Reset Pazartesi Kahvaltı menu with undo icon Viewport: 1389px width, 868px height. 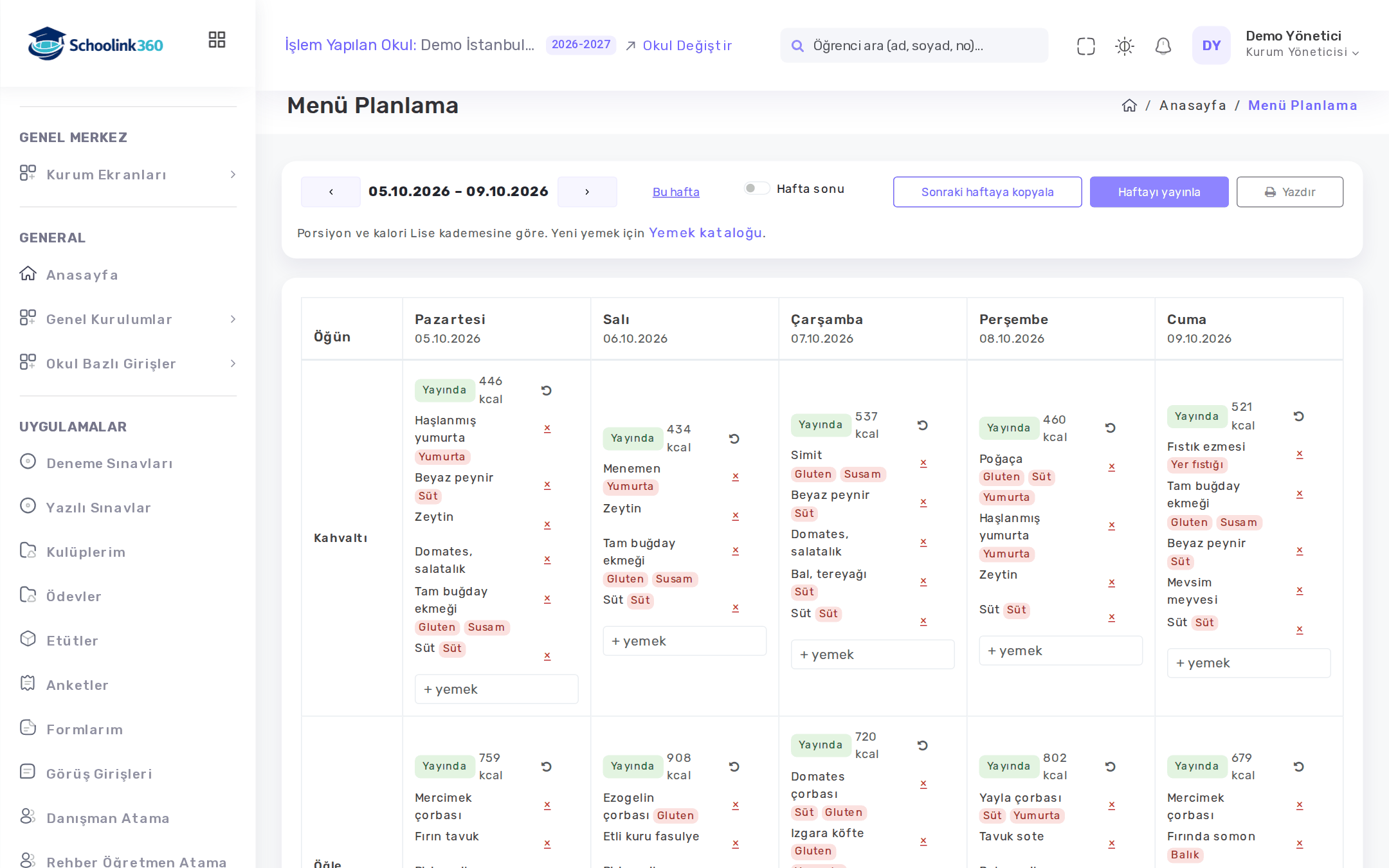tap(546, 390)
